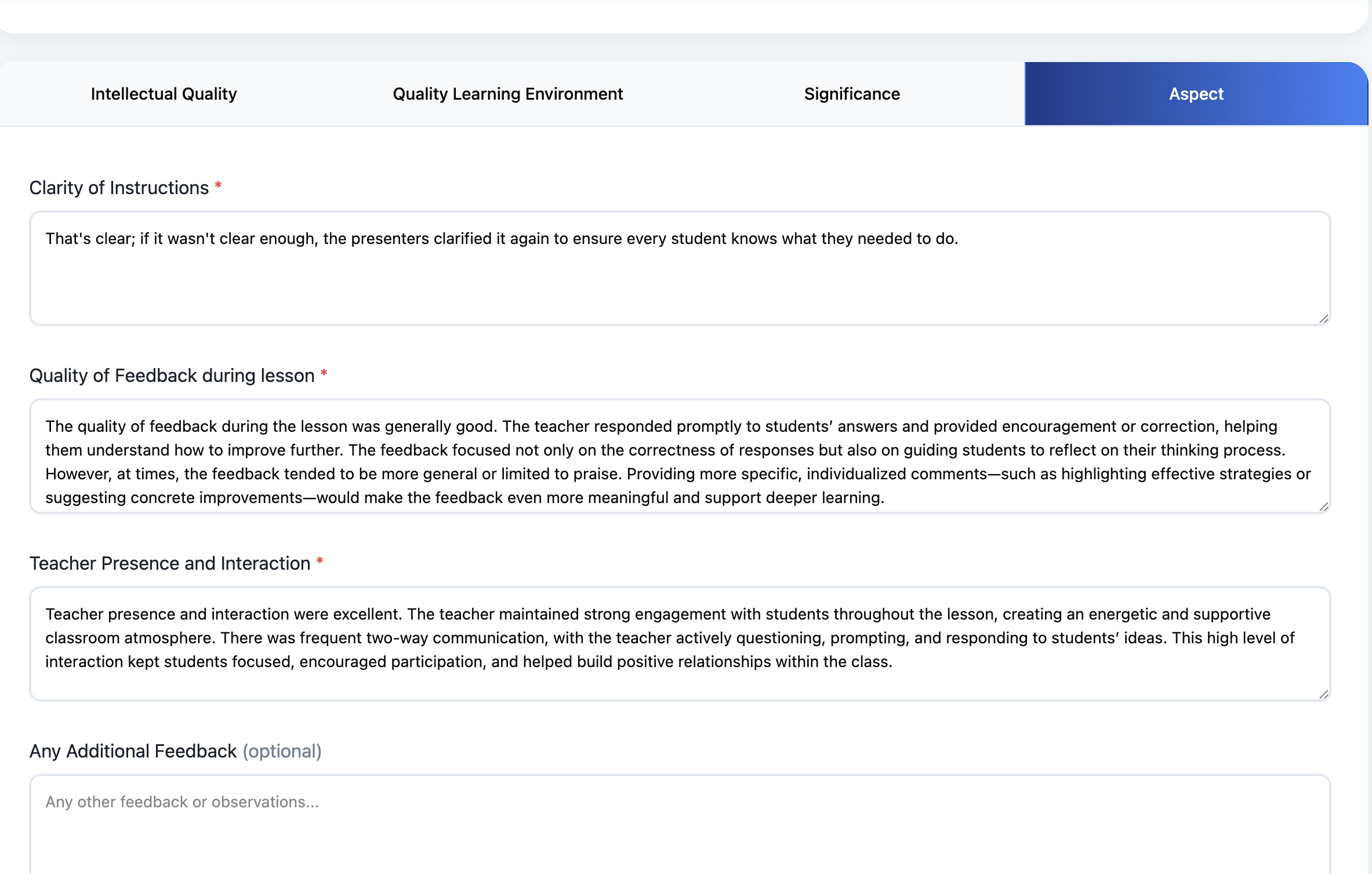Click resize handle of Quality of Feedback box
The image size is (1372, 874).
click(x=1323, y=507)
